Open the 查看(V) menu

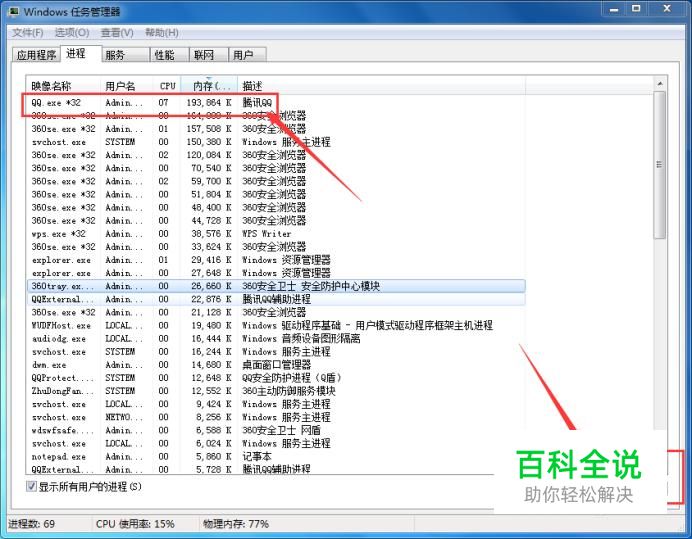(117, 33)
